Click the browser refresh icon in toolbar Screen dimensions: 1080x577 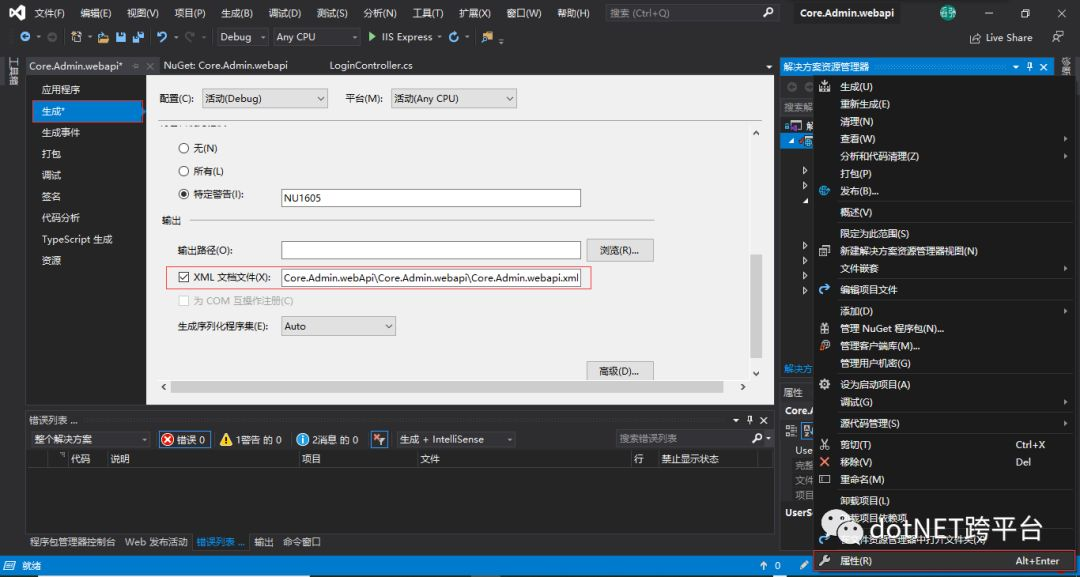coord(454,37)
